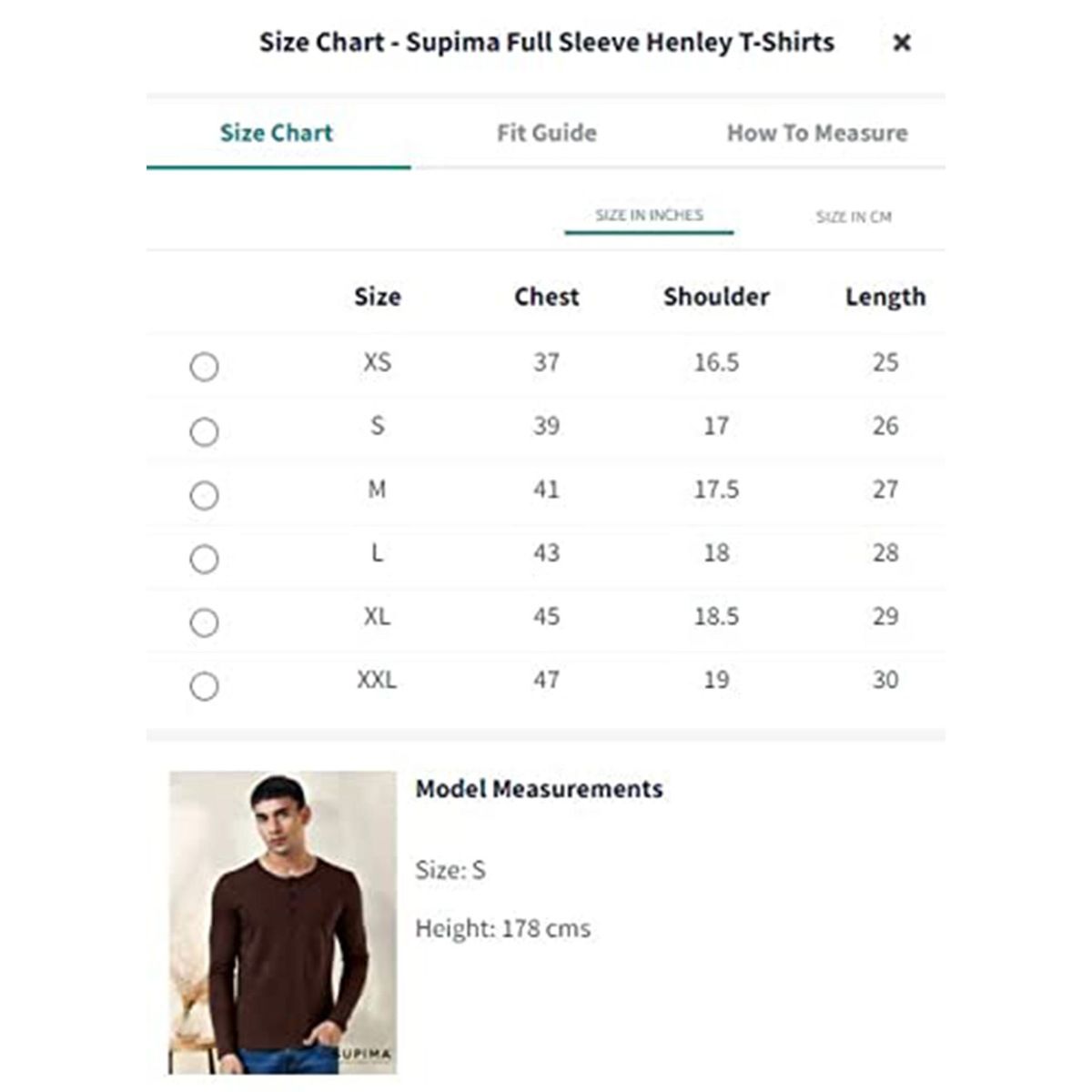Click the Model Measurements heading

[x=539, y=789]
